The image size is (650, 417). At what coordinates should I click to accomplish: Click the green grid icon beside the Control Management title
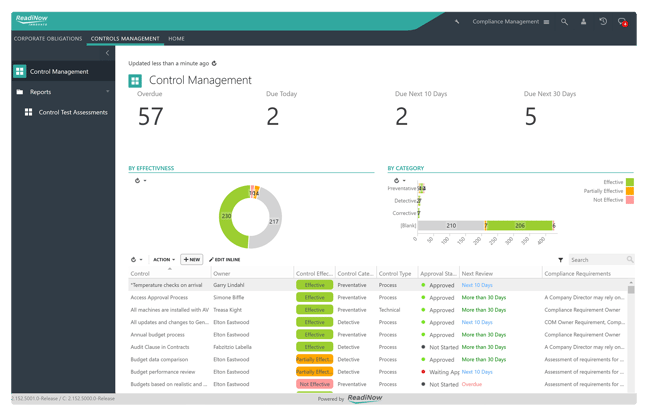(135, 81)
